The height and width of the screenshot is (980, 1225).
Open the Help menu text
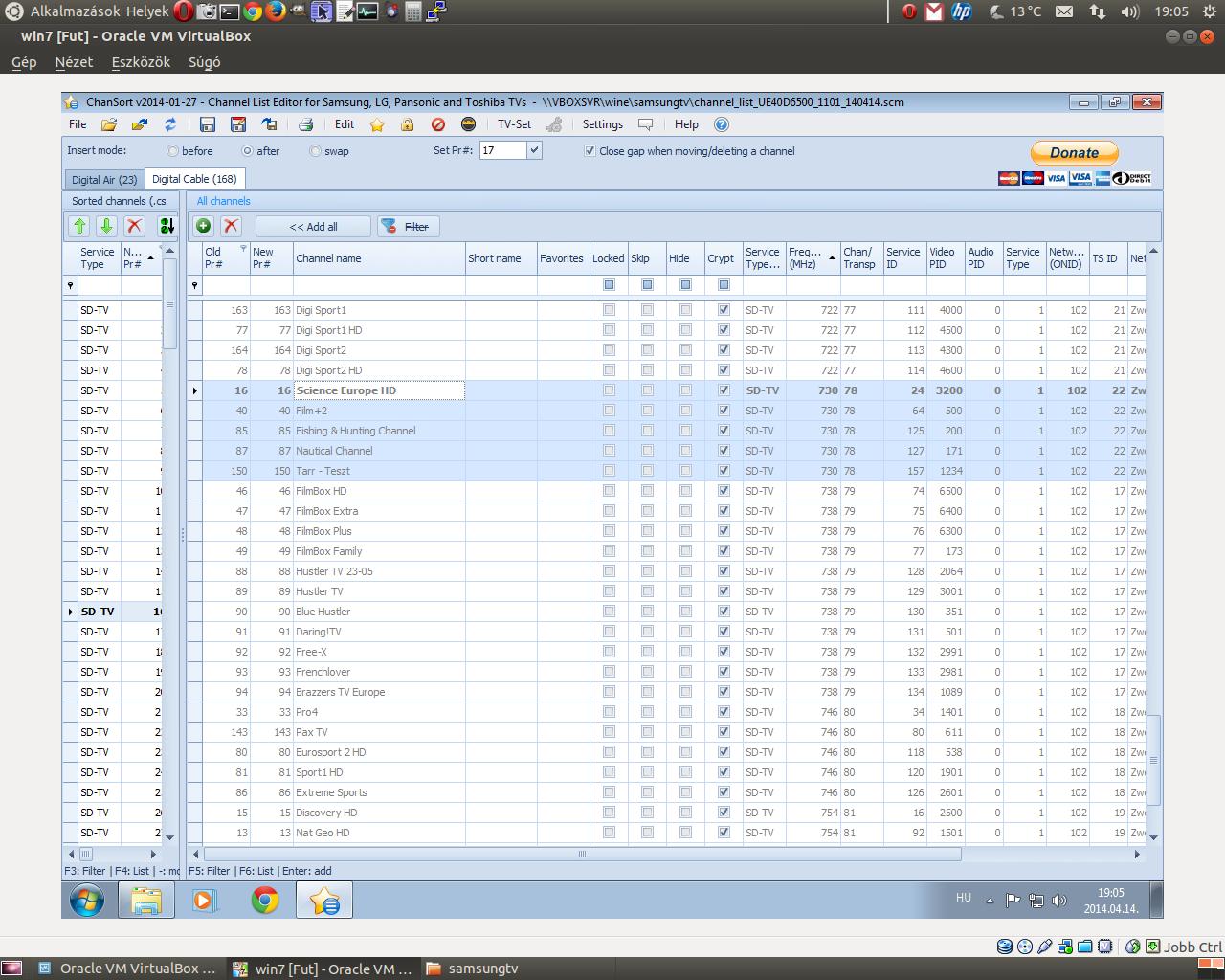[x=686, y=124]
